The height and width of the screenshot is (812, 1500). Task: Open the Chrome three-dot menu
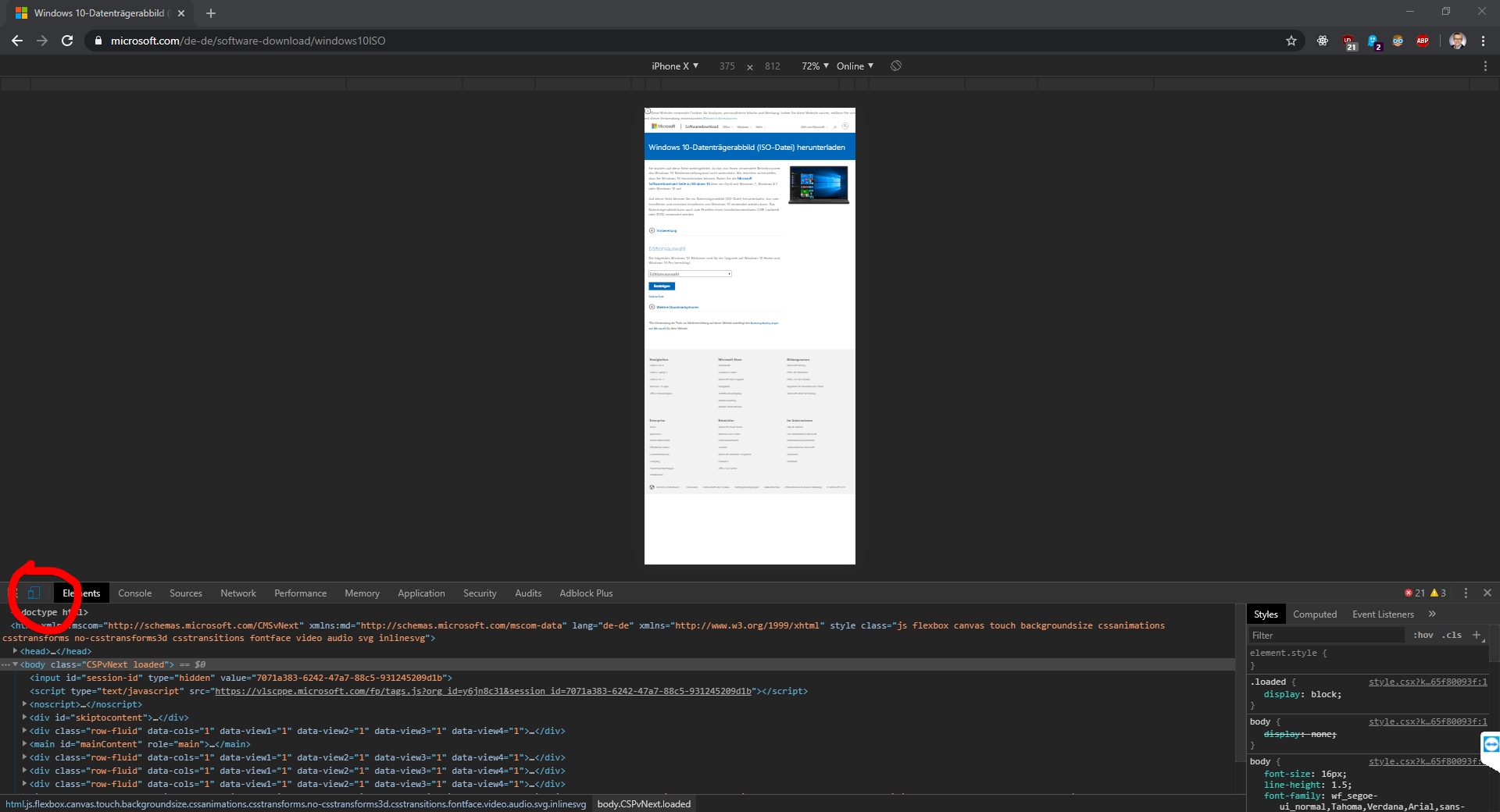pyautogui.click(x=1483, y=41)
